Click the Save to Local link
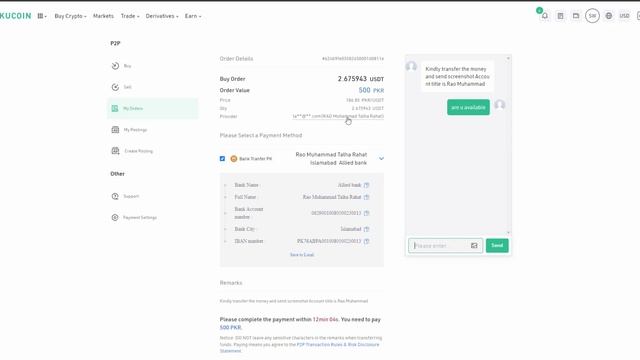640x360 pixels. tap(302, 255)
